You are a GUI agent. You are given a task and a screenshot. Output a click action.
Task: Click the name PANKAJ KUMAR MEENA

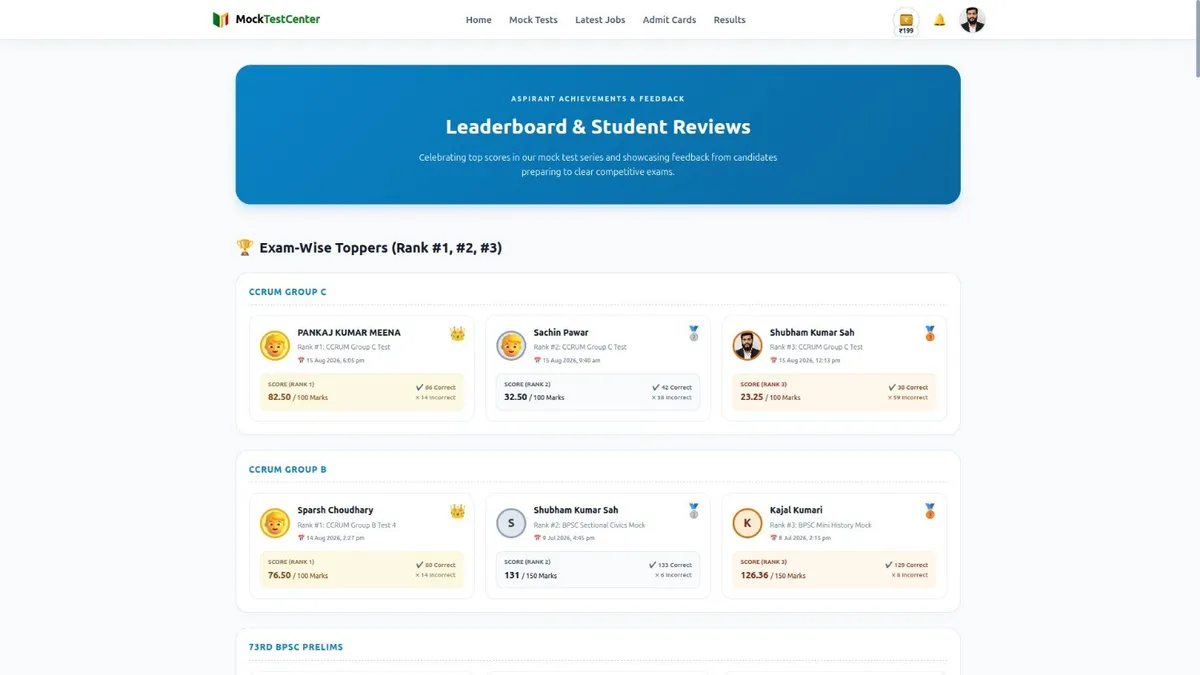click(x=349, y=333)
